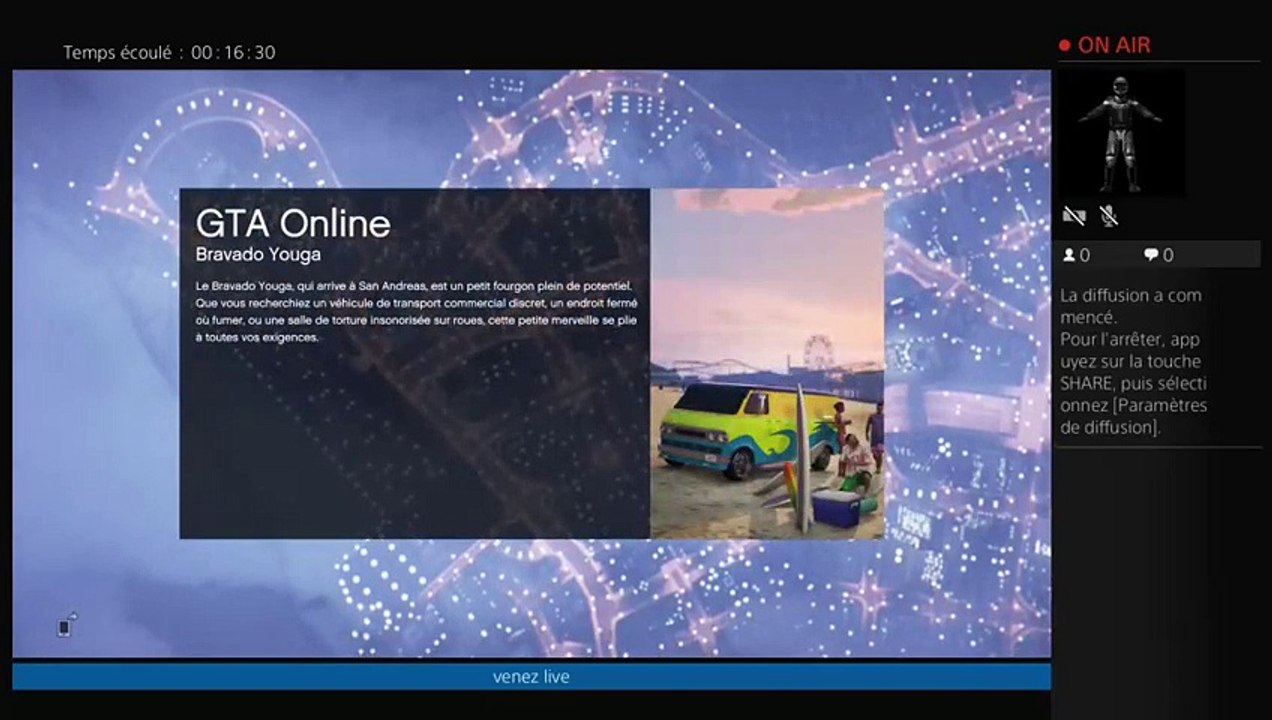Click the GTA Online heading
The image size is (1272, 720).
tap(293, 222)
